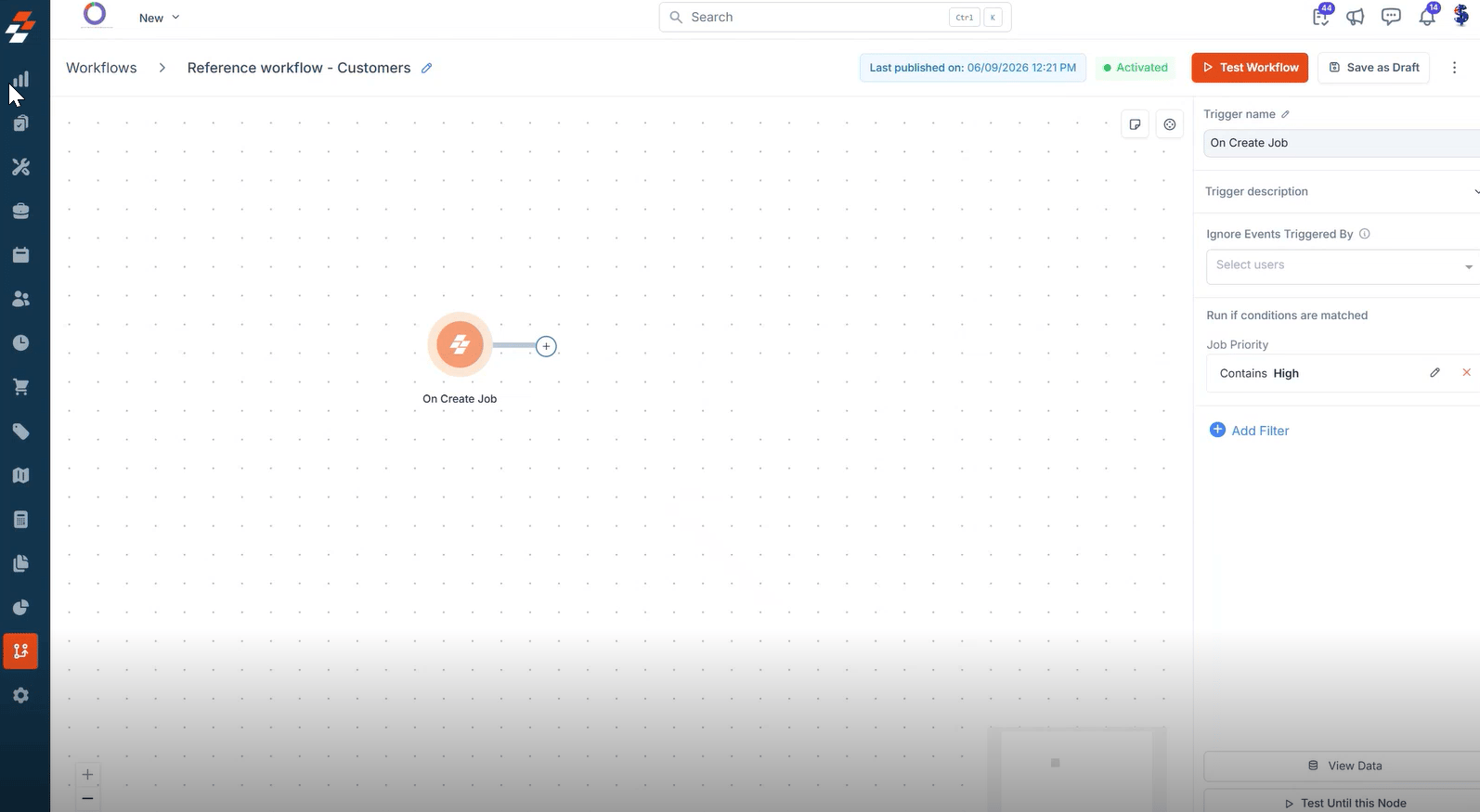Open the Select users dropdown
The width and height of the screenshot is (1480, 812).
pos(1343,266)
